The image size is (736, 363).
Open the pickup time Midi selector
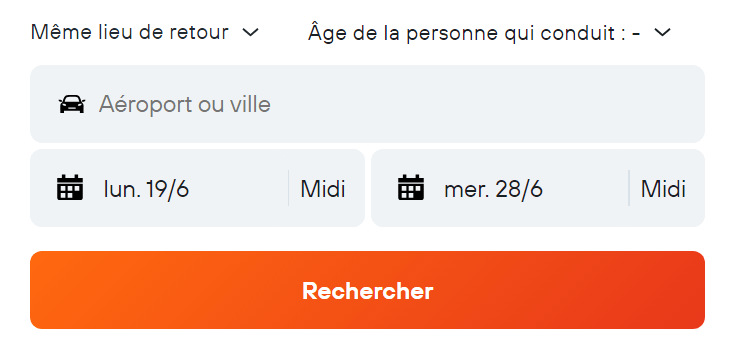point(323,189)
